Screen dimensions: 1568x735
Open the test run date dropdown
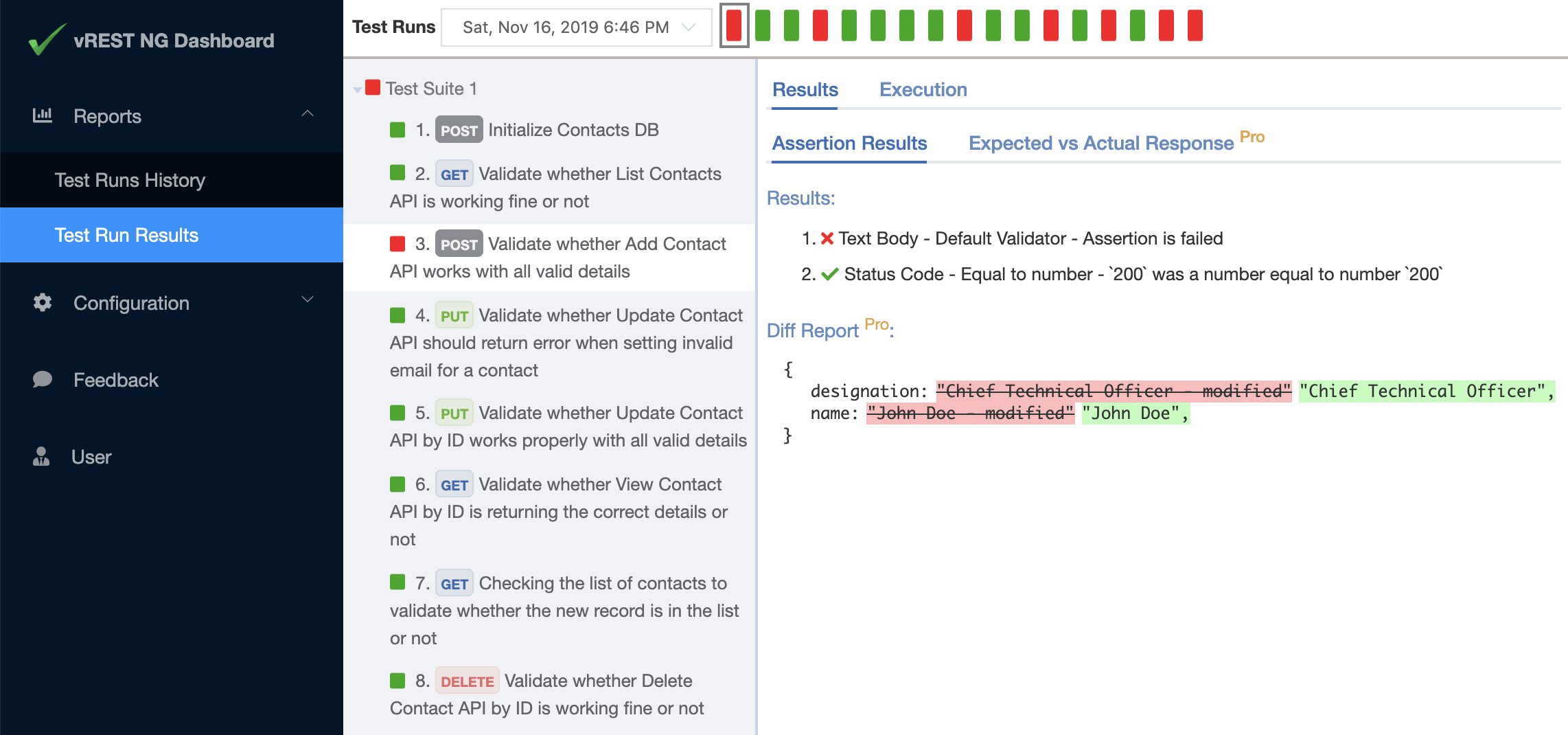point(576,27)
